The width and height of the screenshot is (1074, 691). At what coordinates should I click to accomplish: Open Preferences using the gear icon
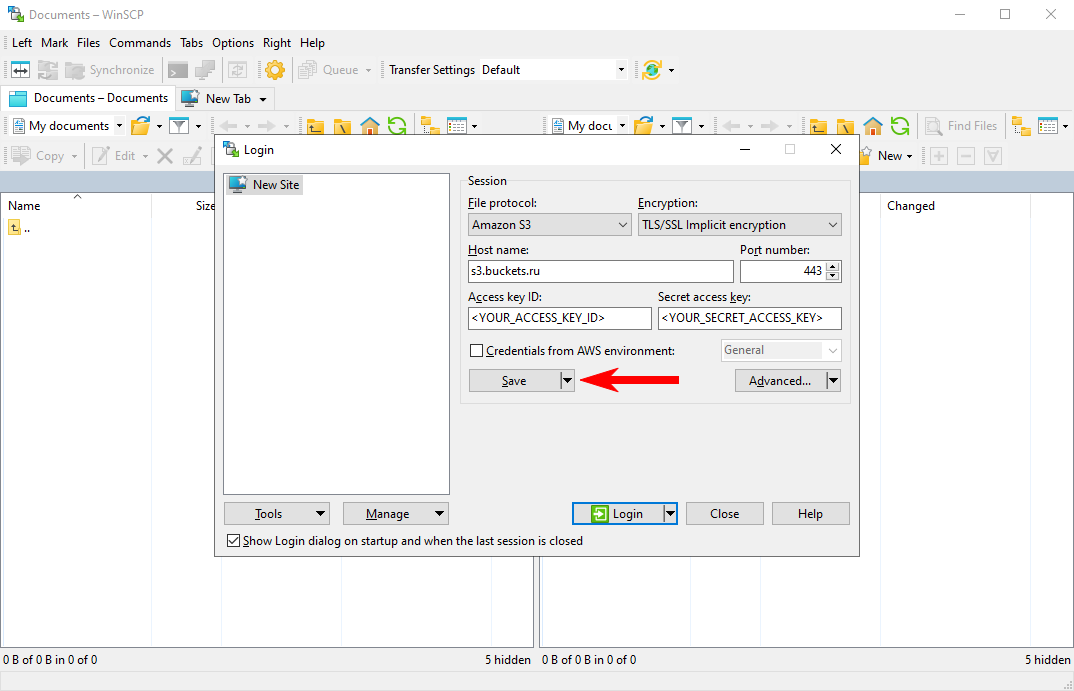(x=275, y=70)
